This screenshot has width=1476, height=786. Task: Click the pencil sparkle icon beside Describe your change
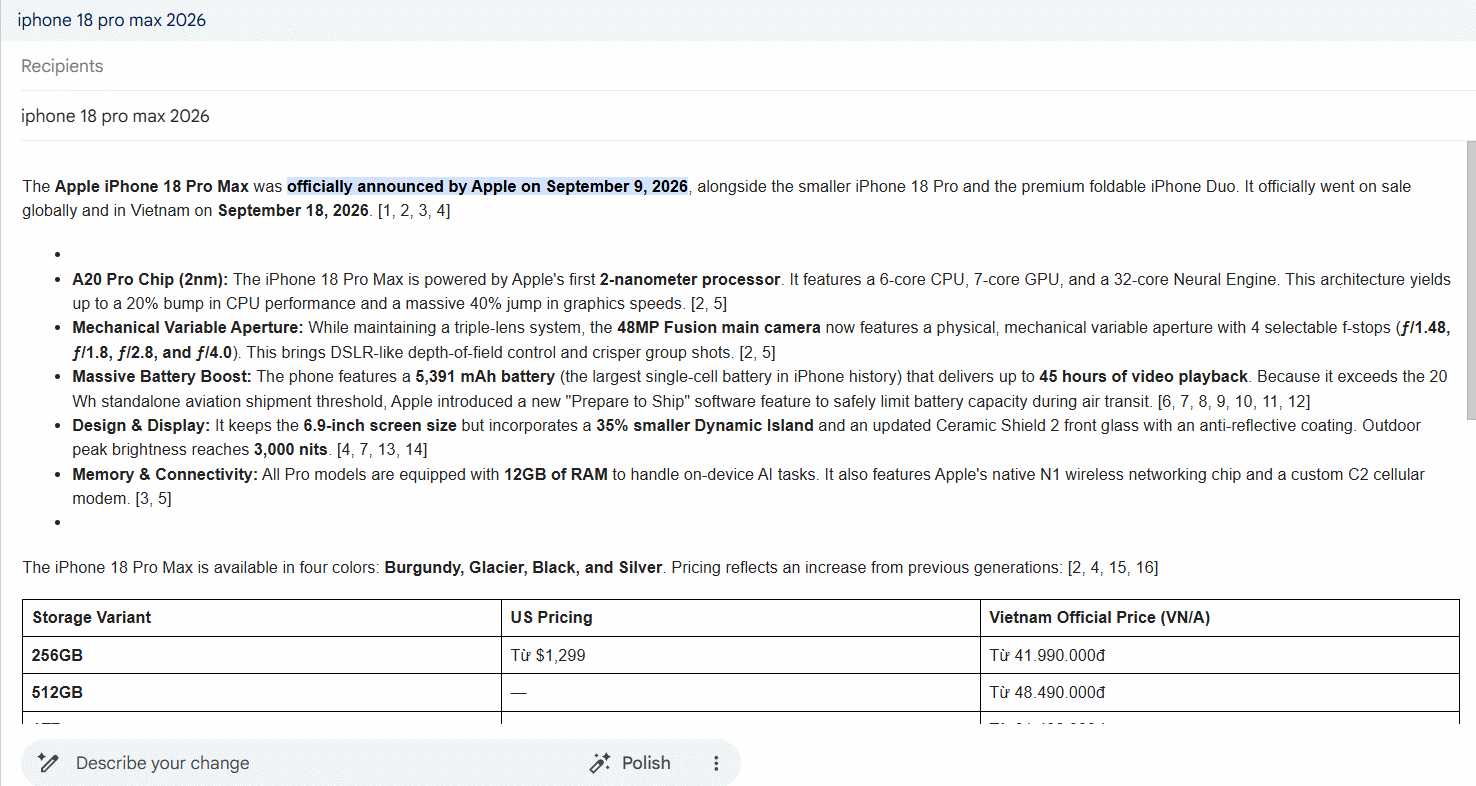47,763
